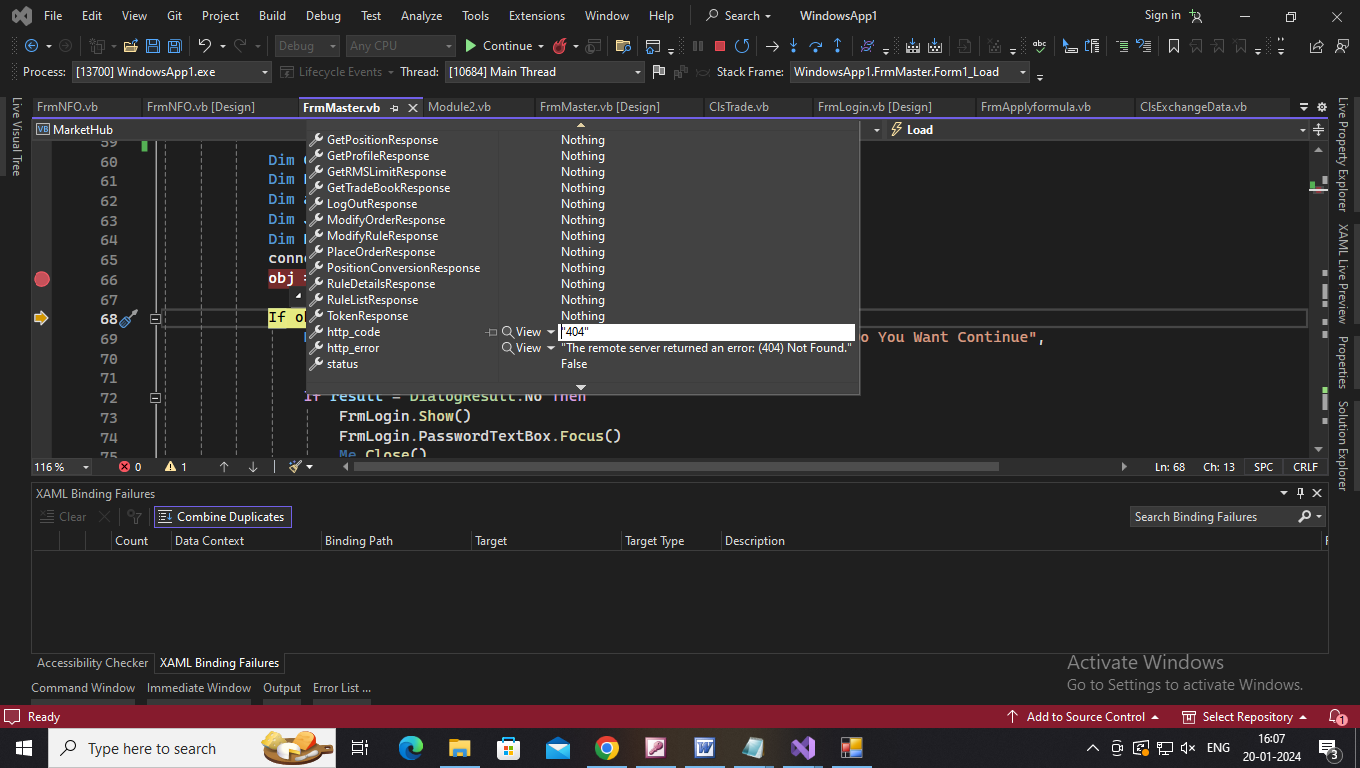
Task: Open Microsoft Edge from the taskbar
Action: 411,748
